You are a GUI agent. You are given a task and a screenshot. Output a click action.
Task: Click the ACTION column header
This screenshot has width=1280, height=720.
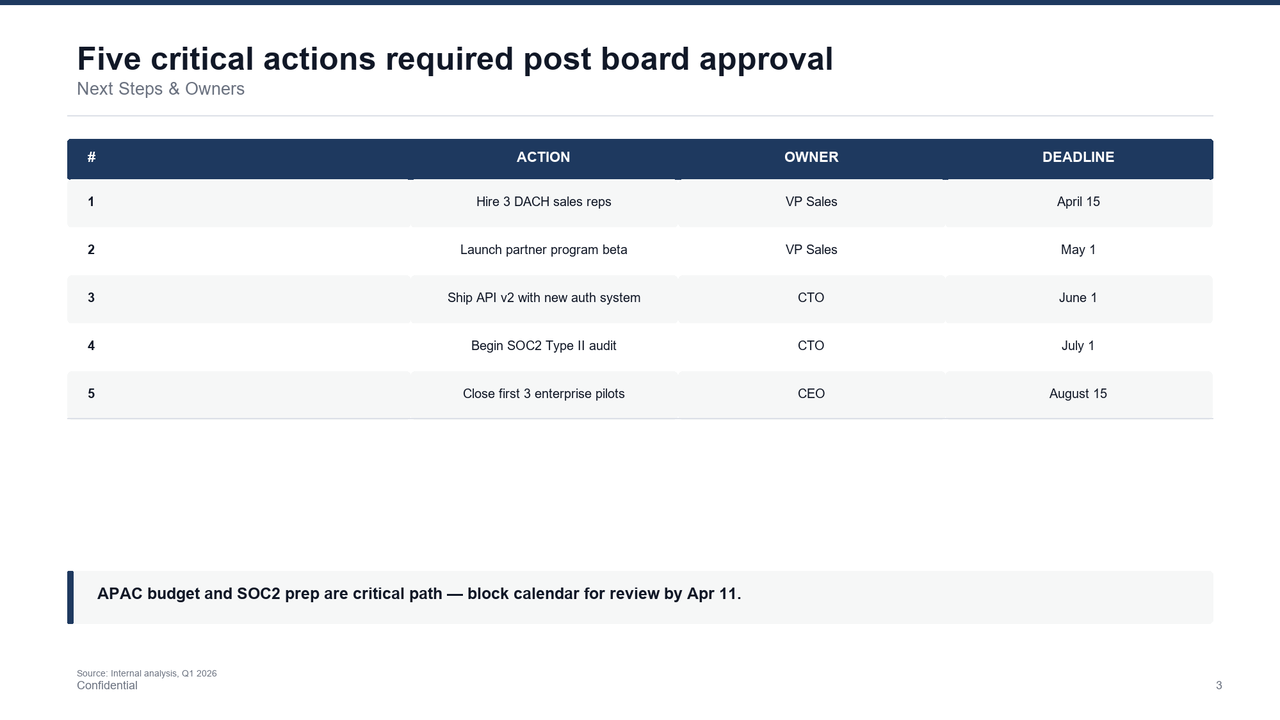click(543, 157)
